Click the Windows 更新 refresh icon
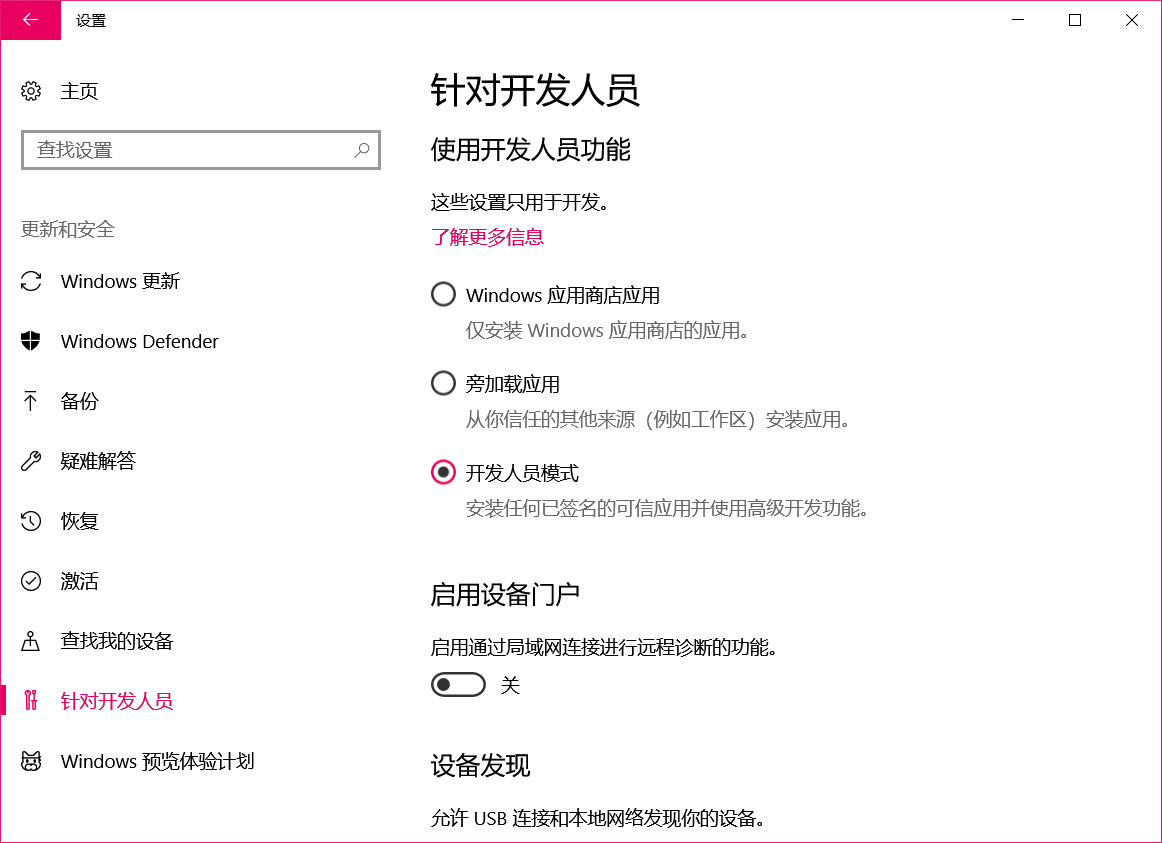This screenshot has height=843, width=1162. tap(30, 281)
